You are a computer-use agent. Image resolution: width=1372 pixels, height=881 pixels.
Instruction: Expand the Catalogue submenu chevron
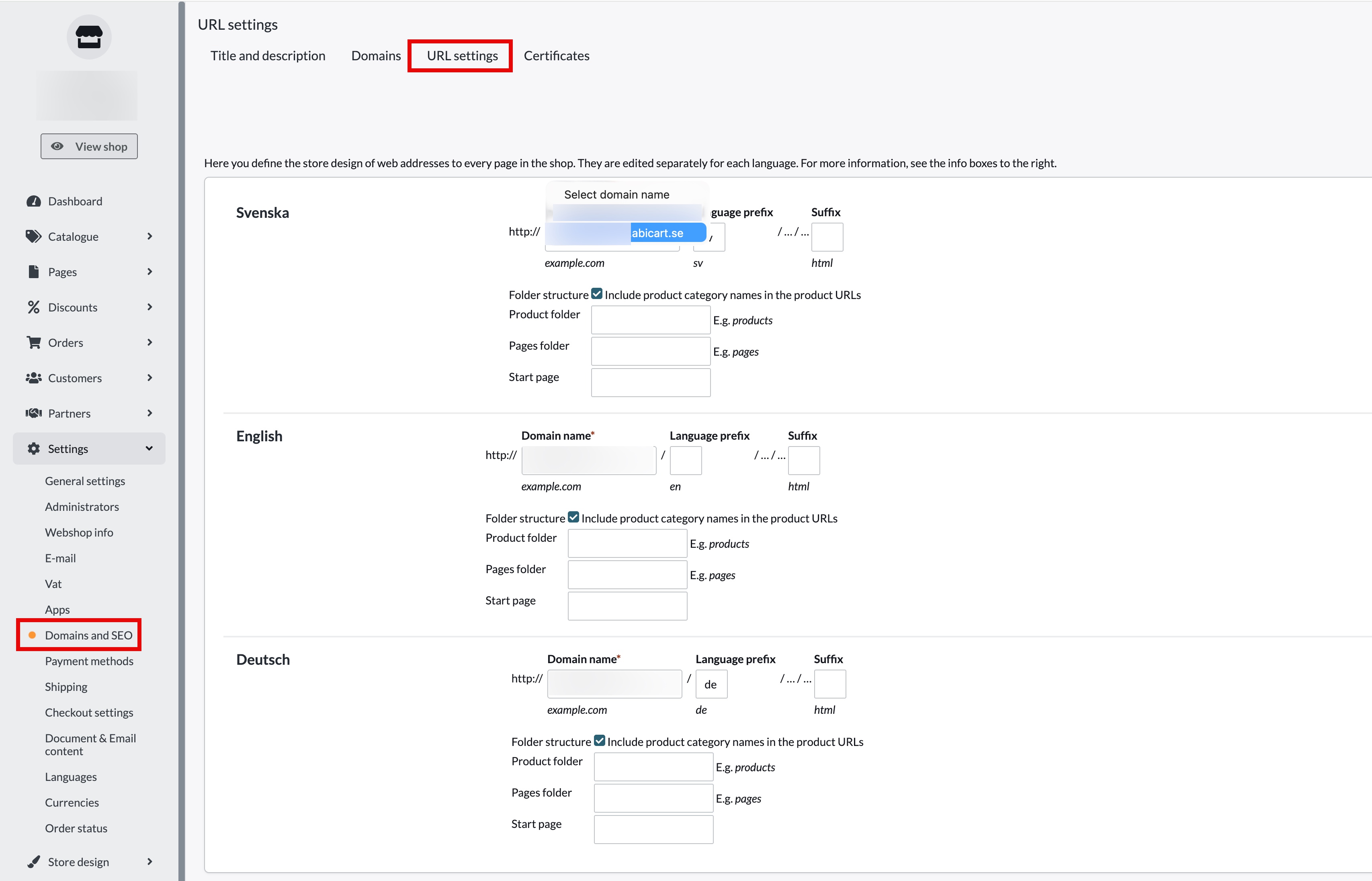pos(150,236)
